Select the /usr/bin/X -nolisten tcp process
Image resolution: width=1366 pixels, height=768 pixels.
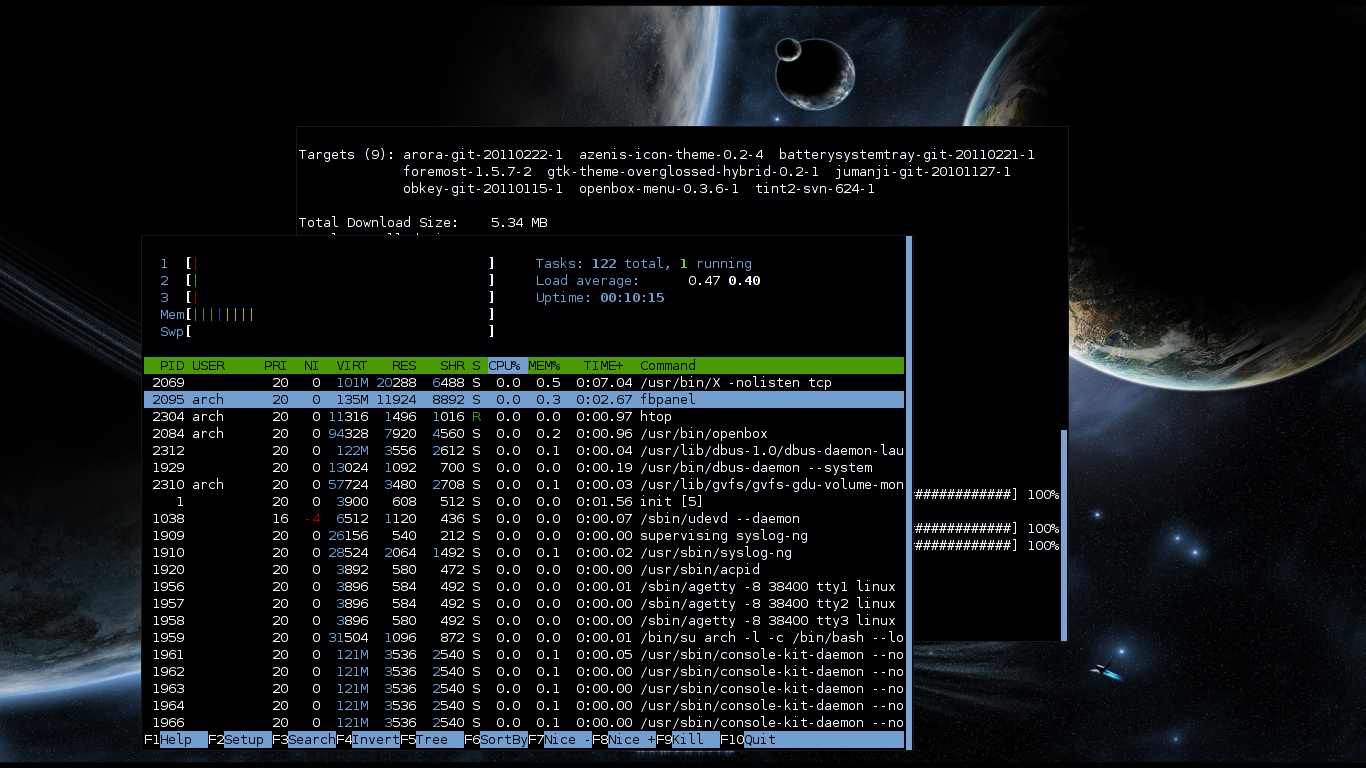tap(524, 383)
